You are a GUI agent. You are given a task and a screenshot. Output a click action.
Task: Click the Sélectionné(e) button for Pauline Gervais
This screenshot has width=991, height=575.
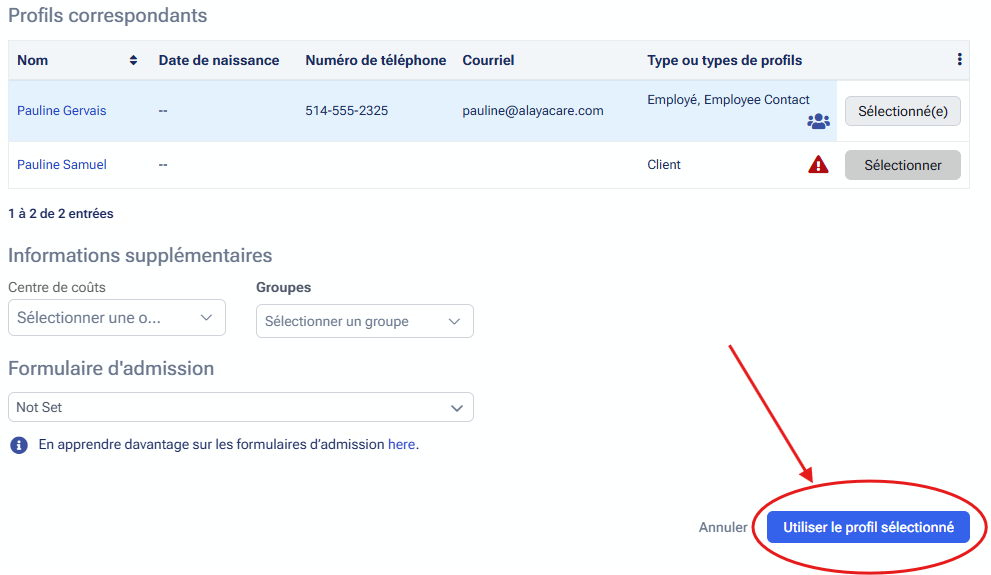(903, 111)
